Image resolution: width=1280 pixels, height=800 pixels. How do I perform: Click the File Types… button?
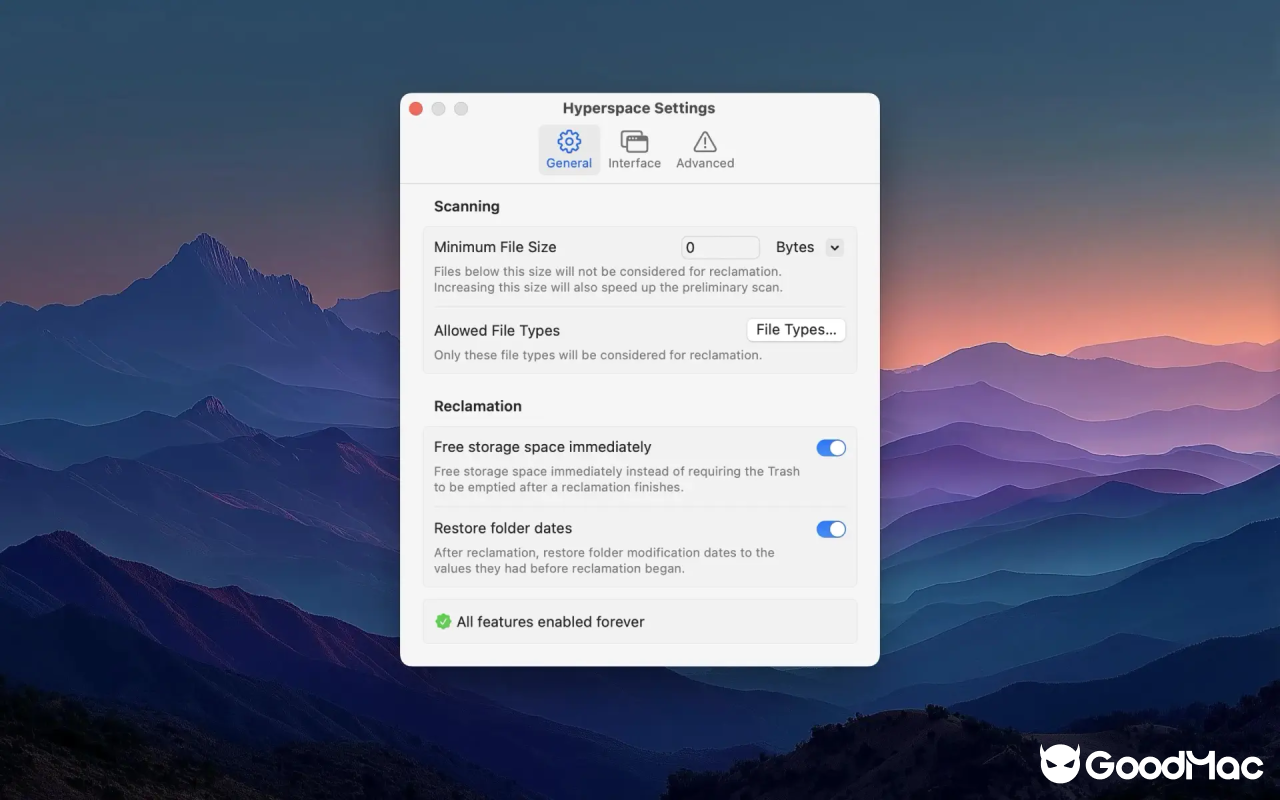796,330
